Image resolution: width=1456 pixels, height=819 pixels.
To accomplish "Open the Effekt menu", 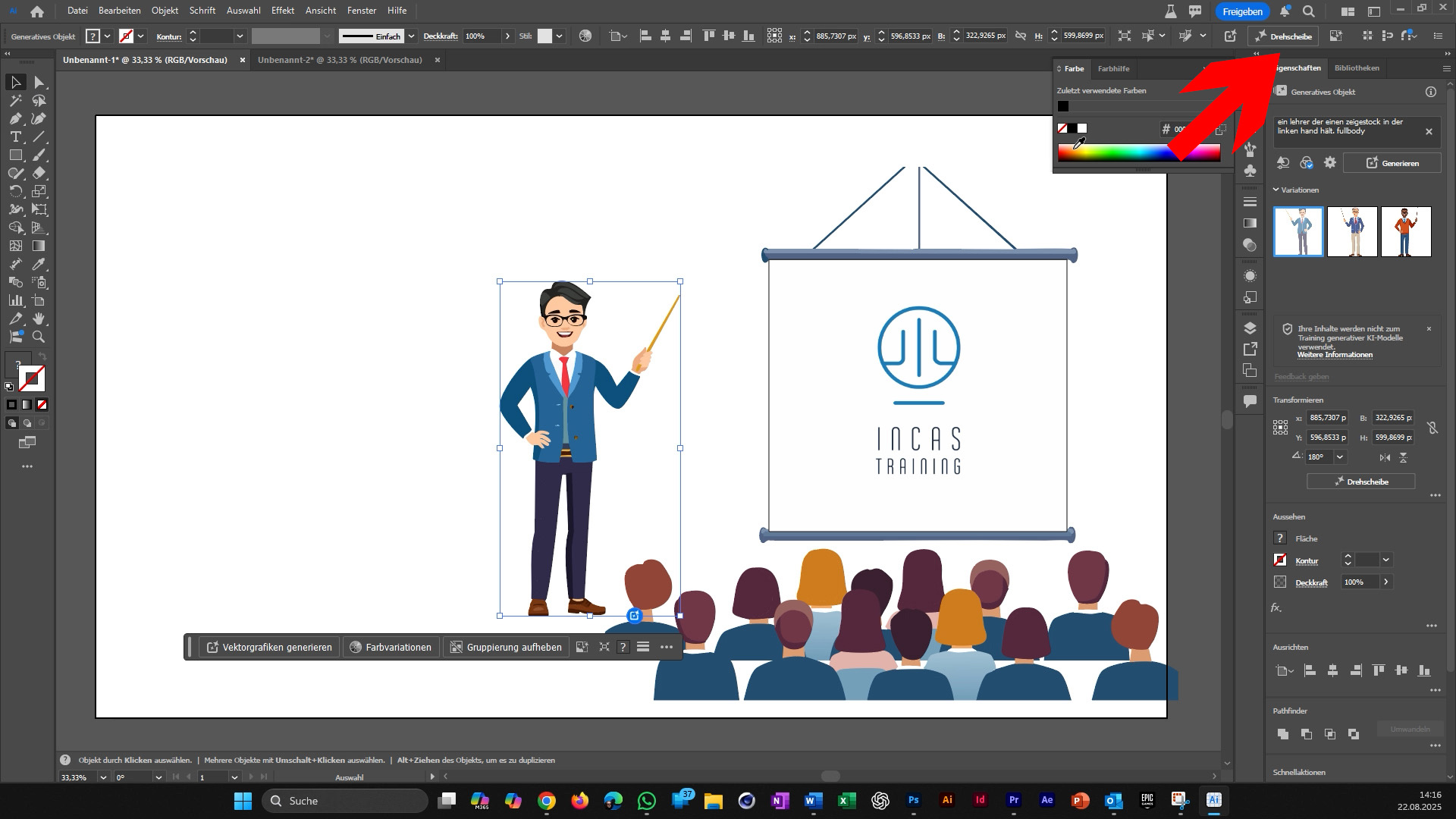I will (283, 11).
